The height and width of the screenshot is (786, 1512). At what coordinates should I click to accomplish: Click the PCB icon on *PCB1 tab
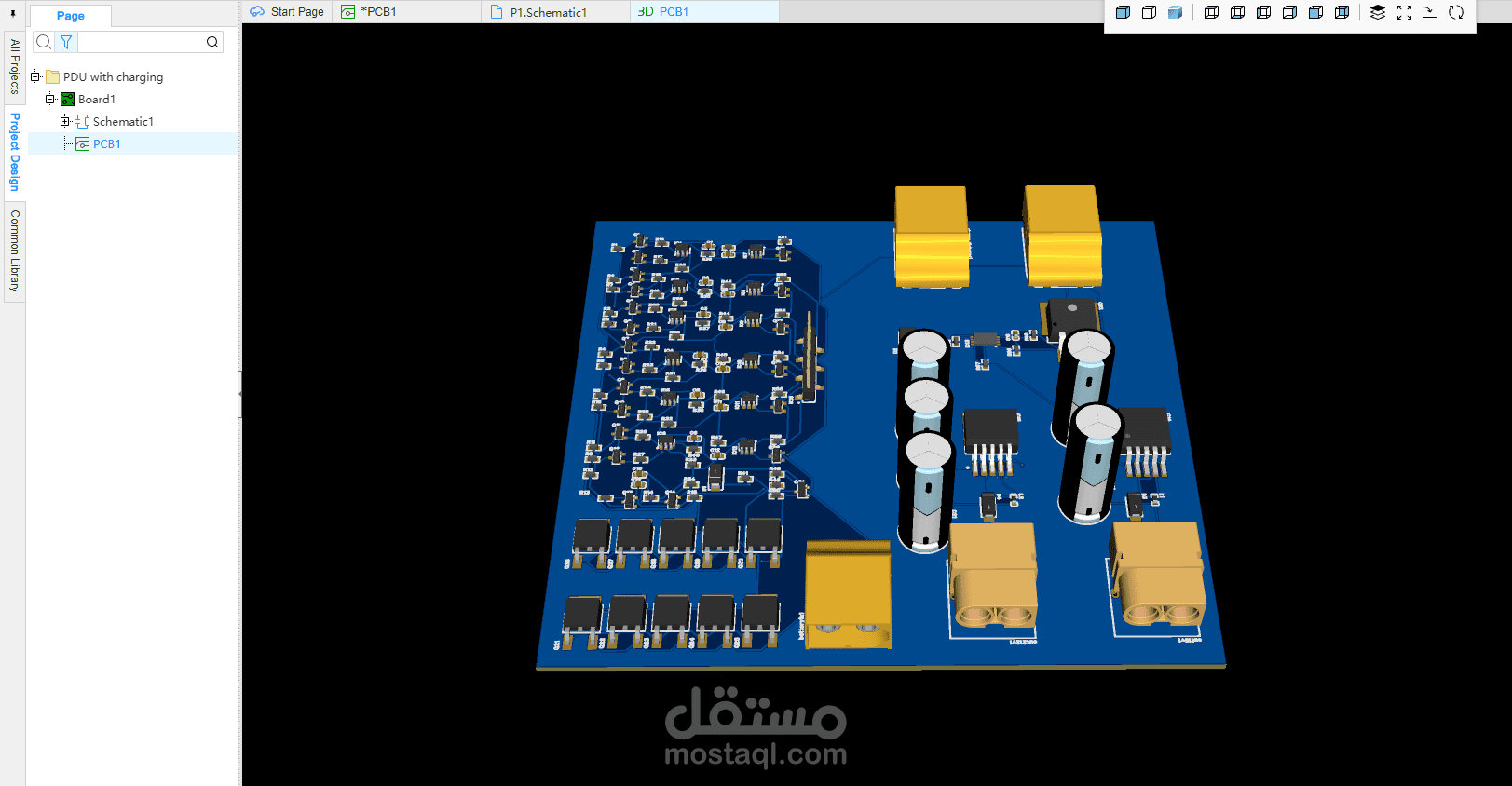[x=348, y=12]
